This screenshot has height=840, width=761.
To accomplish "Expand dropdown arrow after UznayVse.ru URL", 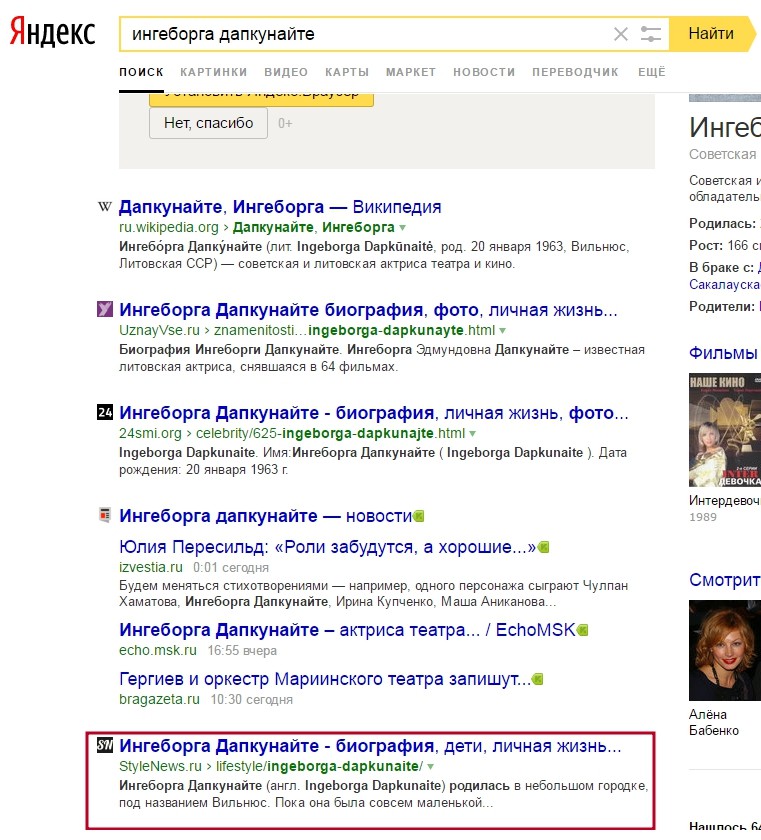I will 502,331.
